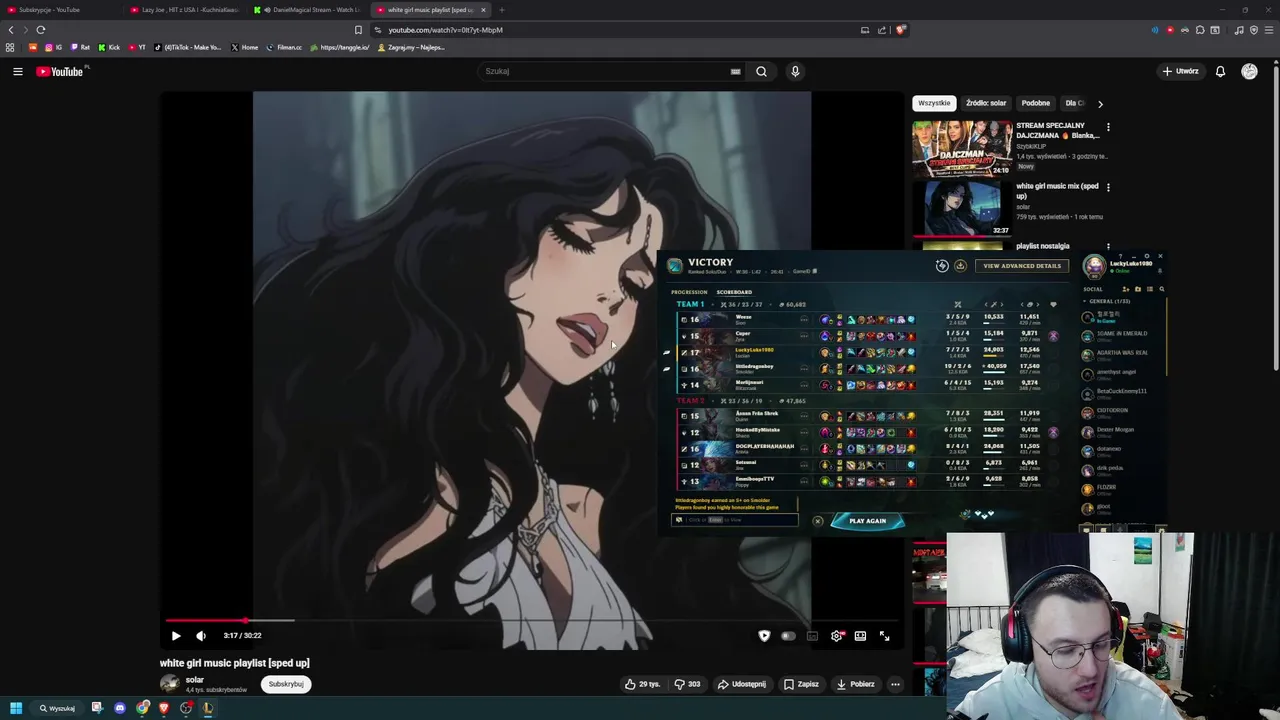The width and height of the screenshot is (1280, 720).
Task: Click Utwórz create button
Action: click(1180, 71)
